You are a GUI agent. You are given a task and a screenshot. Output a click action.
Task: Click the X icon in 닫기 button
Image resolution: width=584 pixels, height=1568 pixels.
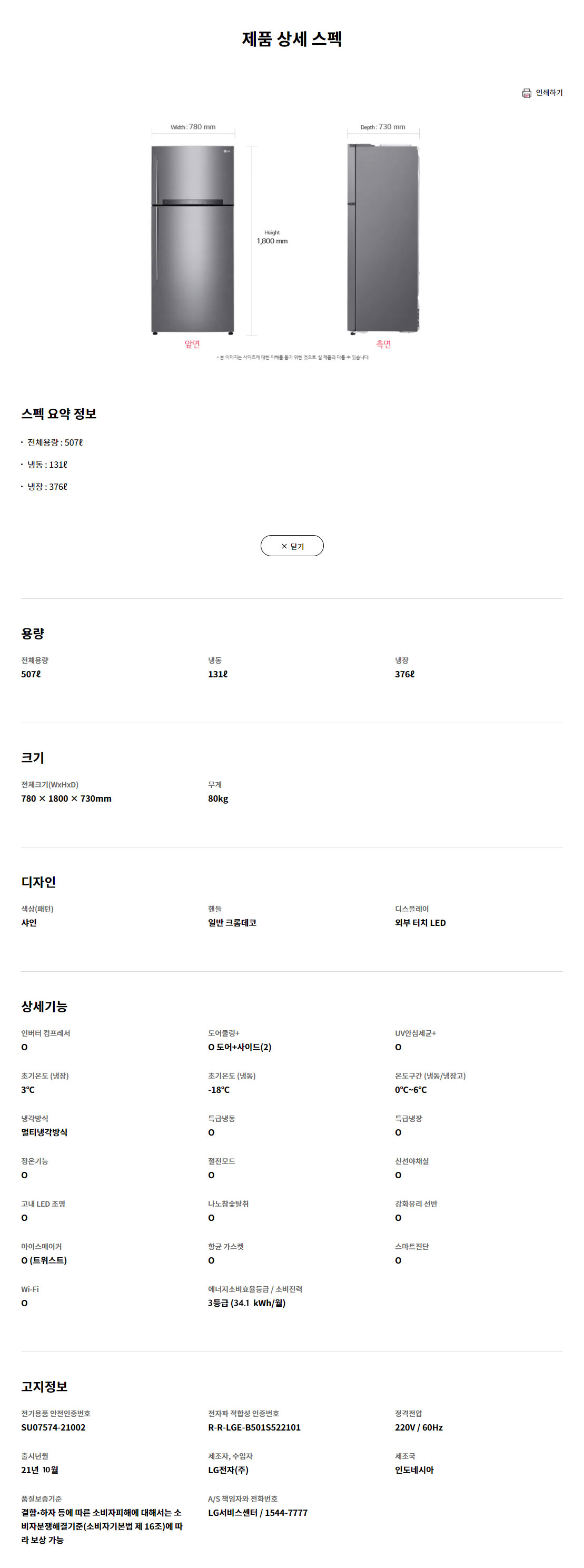pos(284,547)
